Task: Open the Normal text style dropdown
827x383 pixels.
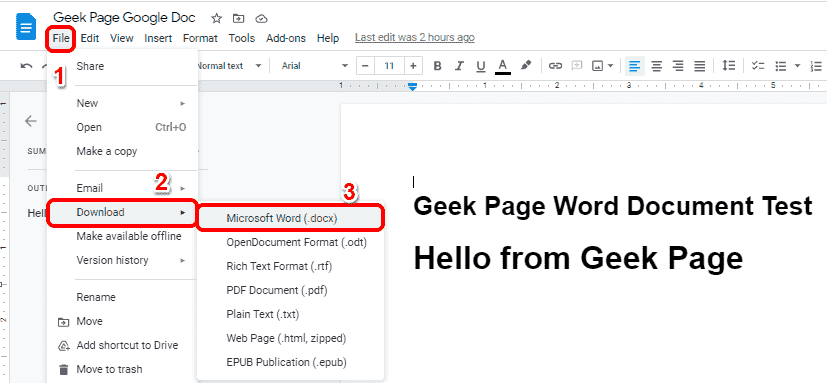Action: pos(230,66)
